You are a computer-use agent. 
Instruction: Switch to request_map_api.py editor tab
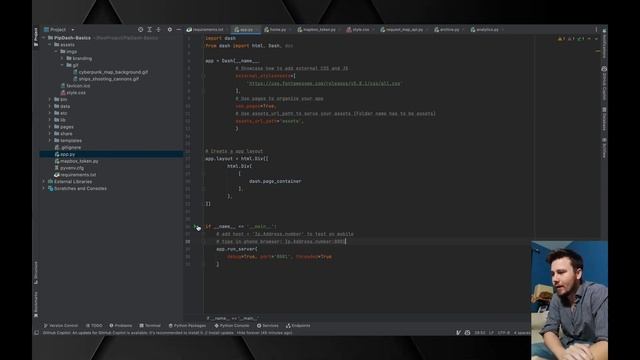click(x=404, y=29)
